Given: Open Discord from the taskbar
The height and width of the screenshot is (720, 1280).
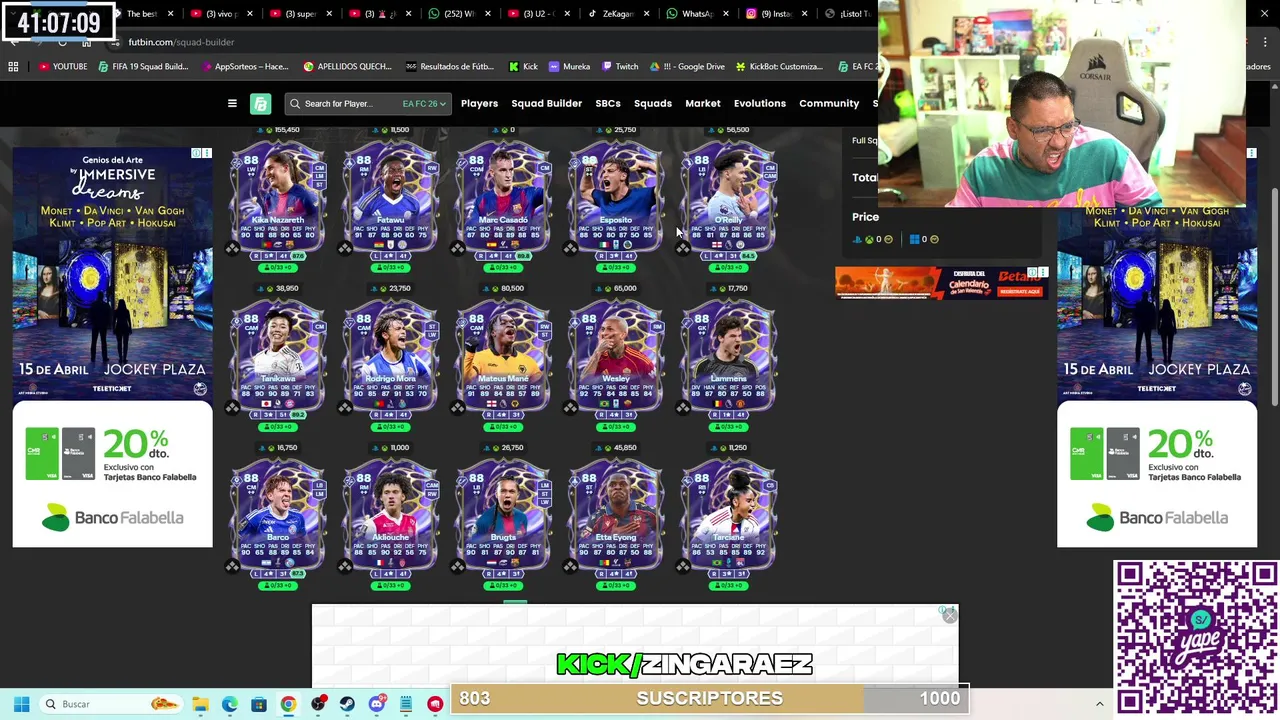Looking at the screenshot, I should 376,704.
